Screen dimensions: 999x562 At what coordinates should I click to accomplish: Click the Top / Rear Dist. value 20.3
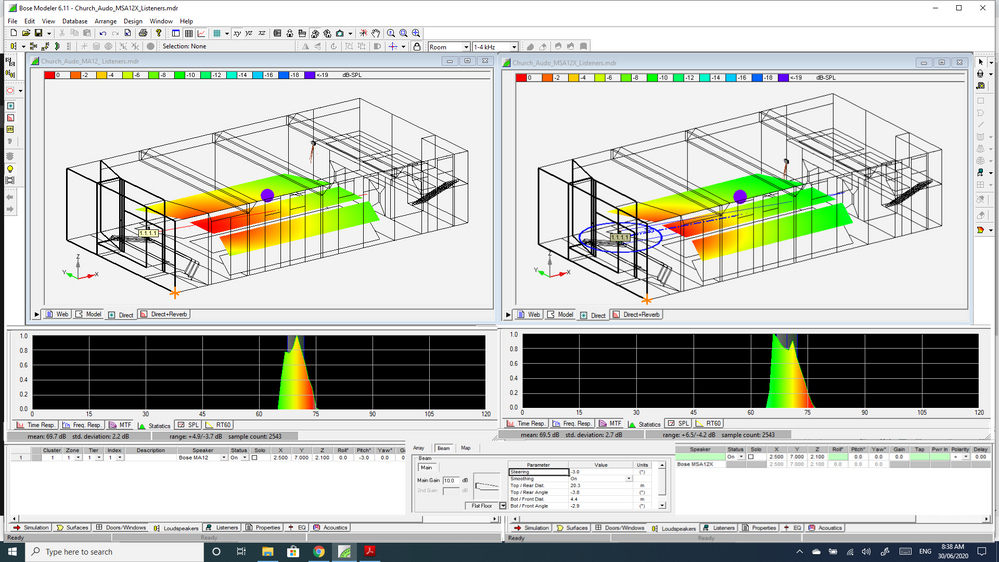601,486
